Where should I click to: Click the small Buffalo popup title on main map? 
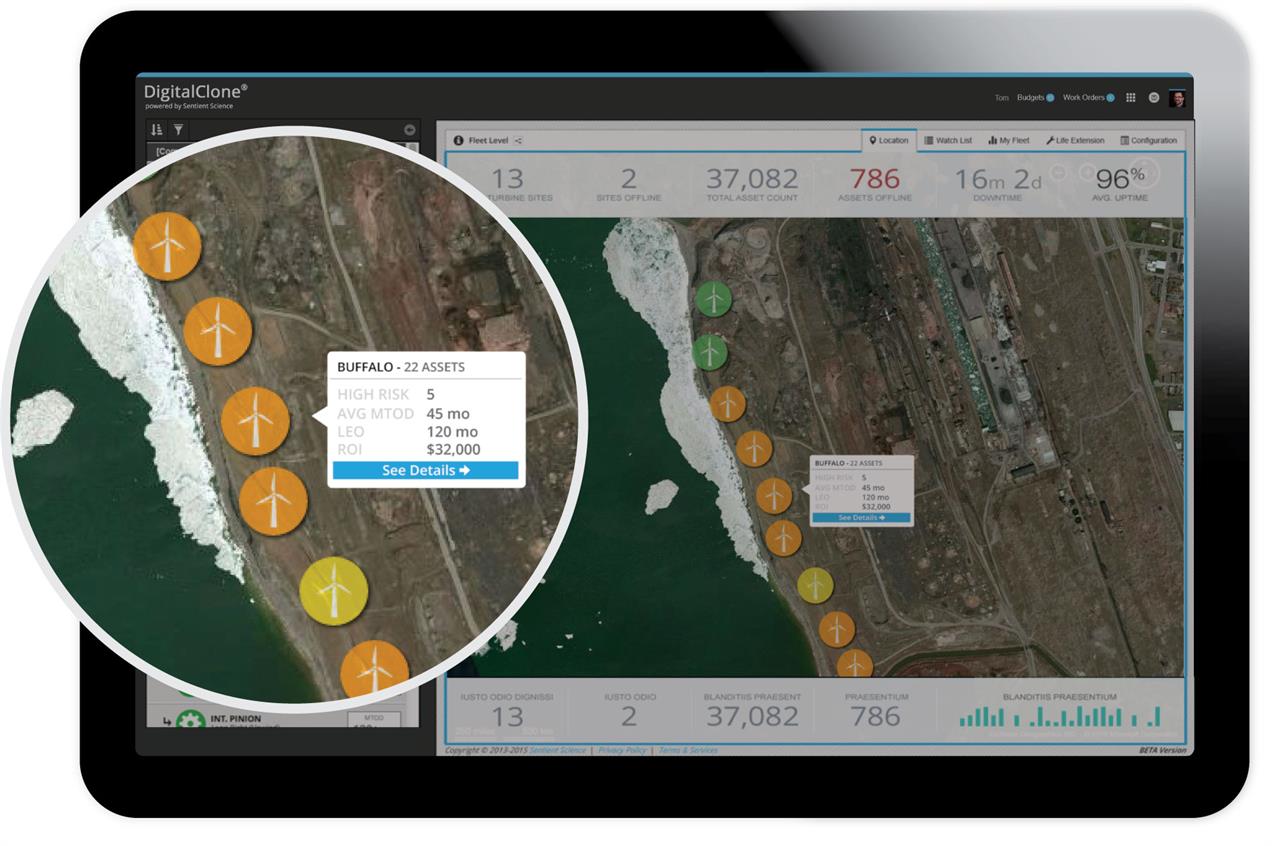point(849,463)
